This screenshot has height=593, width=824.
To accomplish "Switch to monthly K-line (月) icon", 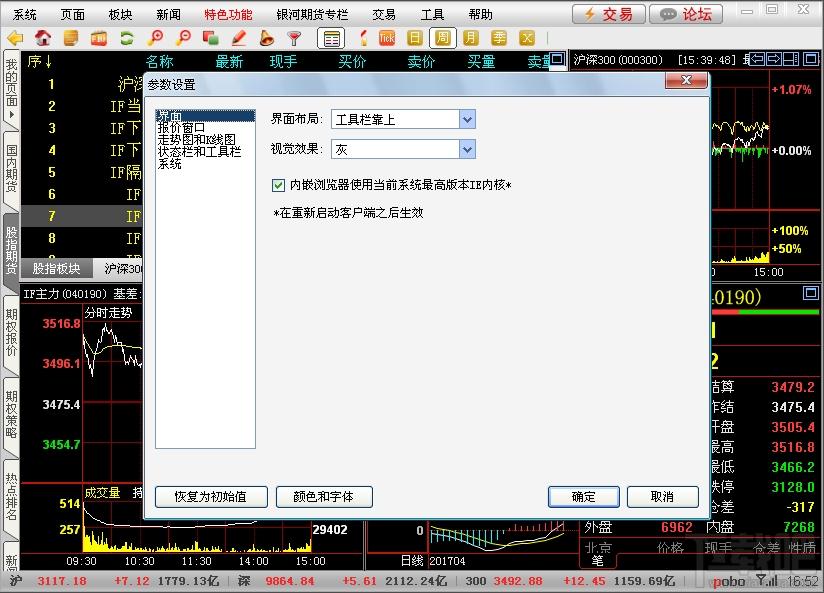I will pyautogui.click(x=471, y=38).
